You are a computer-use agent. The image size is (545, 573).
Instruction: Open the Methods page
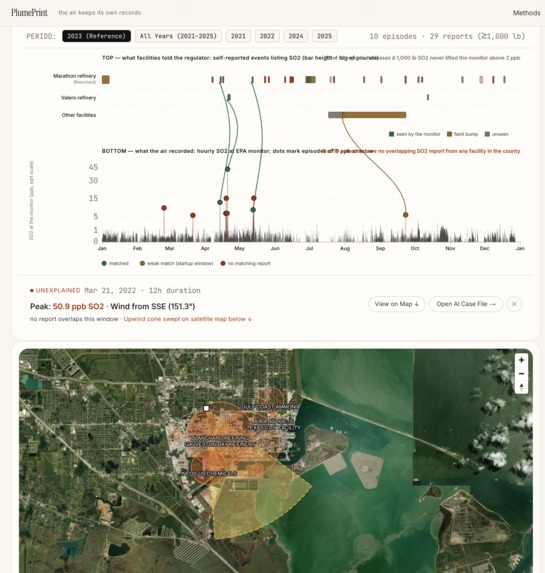pos(526,13)
